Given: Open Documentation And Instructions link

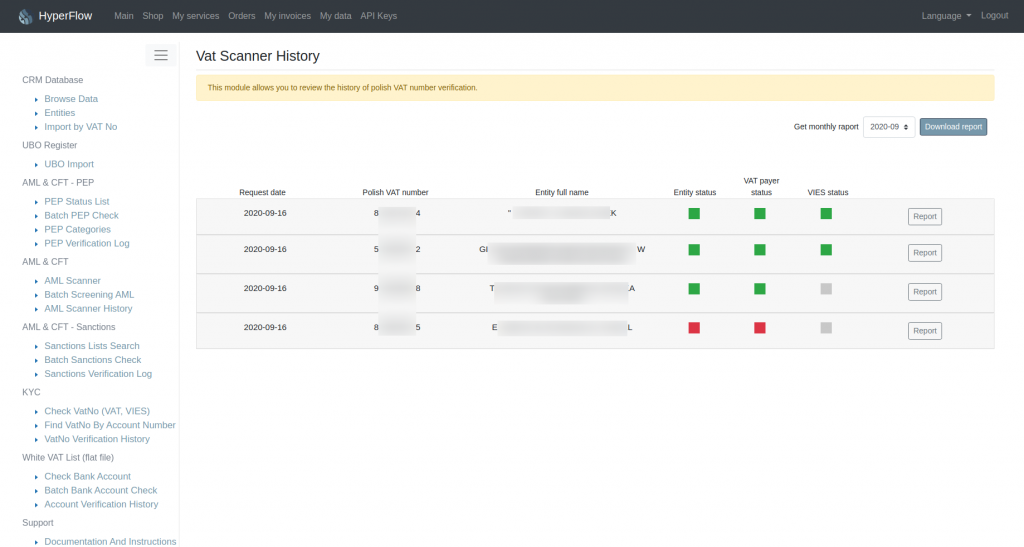Looking at the screenshot, I should tap(110, 541).
